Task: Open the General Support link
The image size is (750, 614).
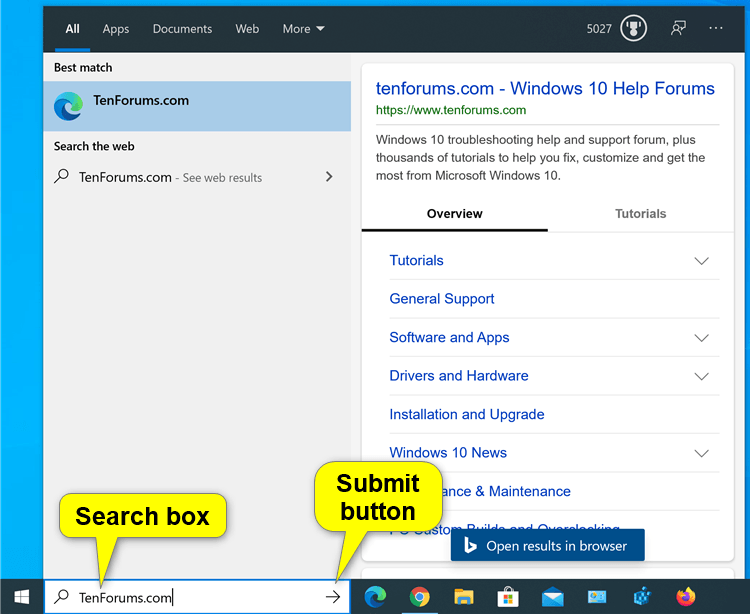Action: pos(441,299)
